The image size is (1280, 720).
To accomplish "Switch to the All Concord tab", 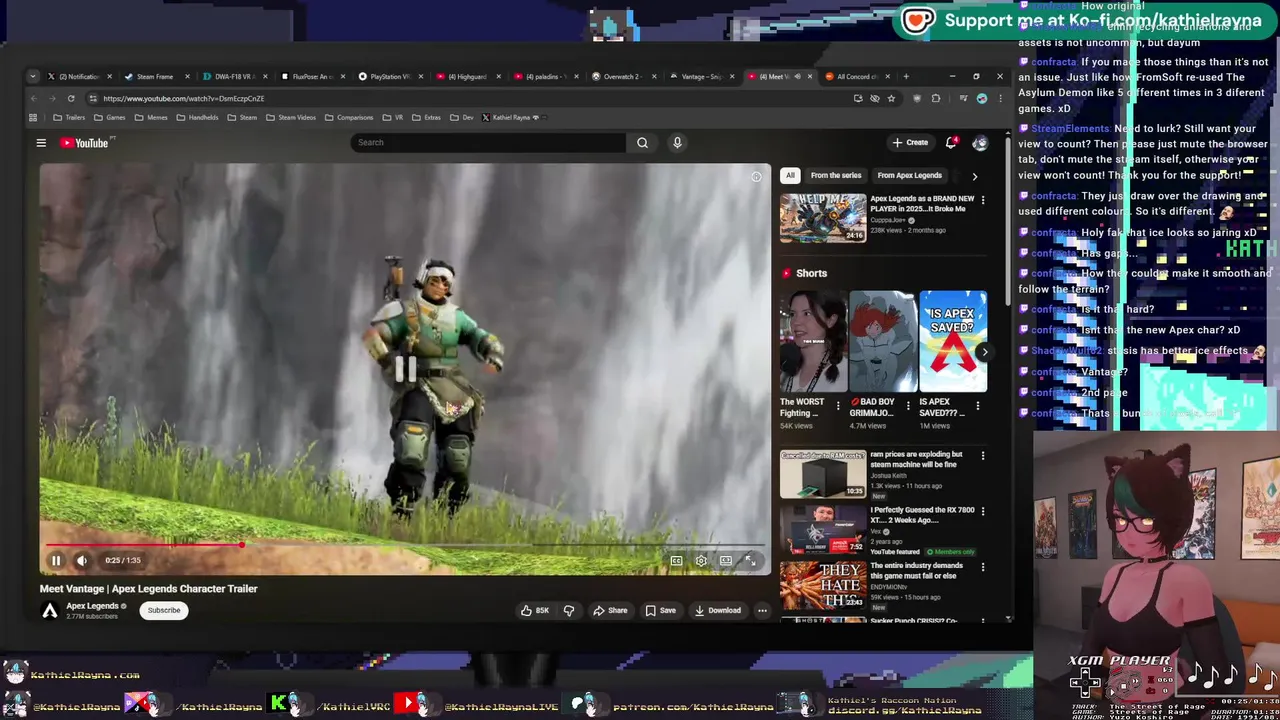I will 855,76.
